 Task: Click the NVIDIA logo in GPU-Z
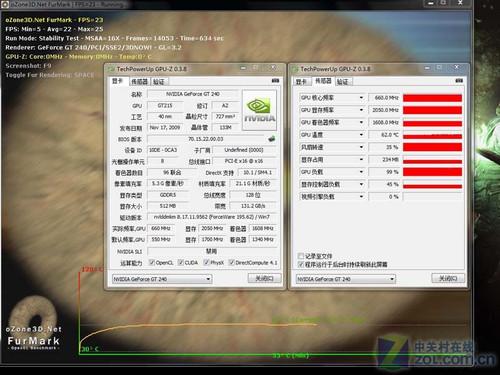pos(259,110)
